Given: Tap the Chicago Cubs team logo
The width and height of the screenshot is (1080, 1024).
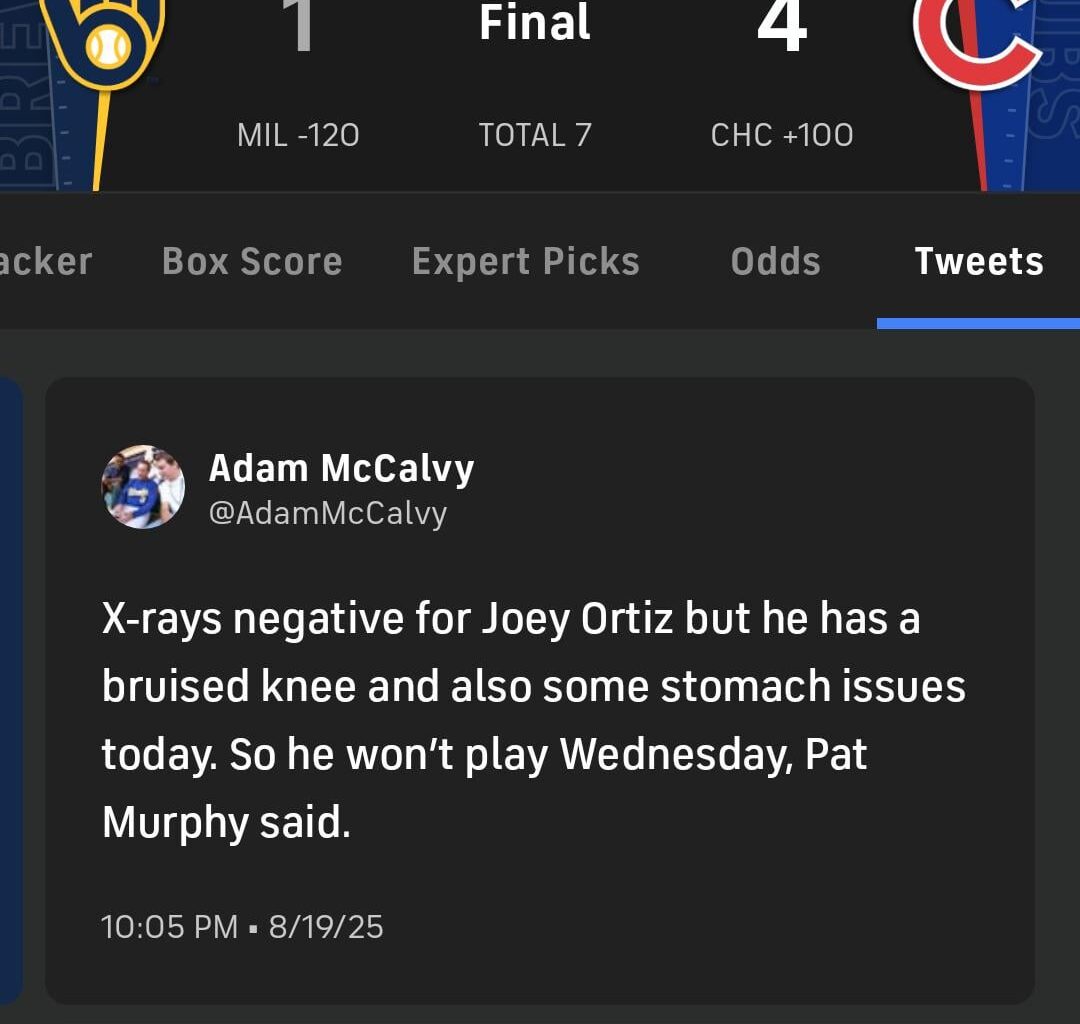Looking at the screenshot, I should pyautogui.click(x=975, y=40).
